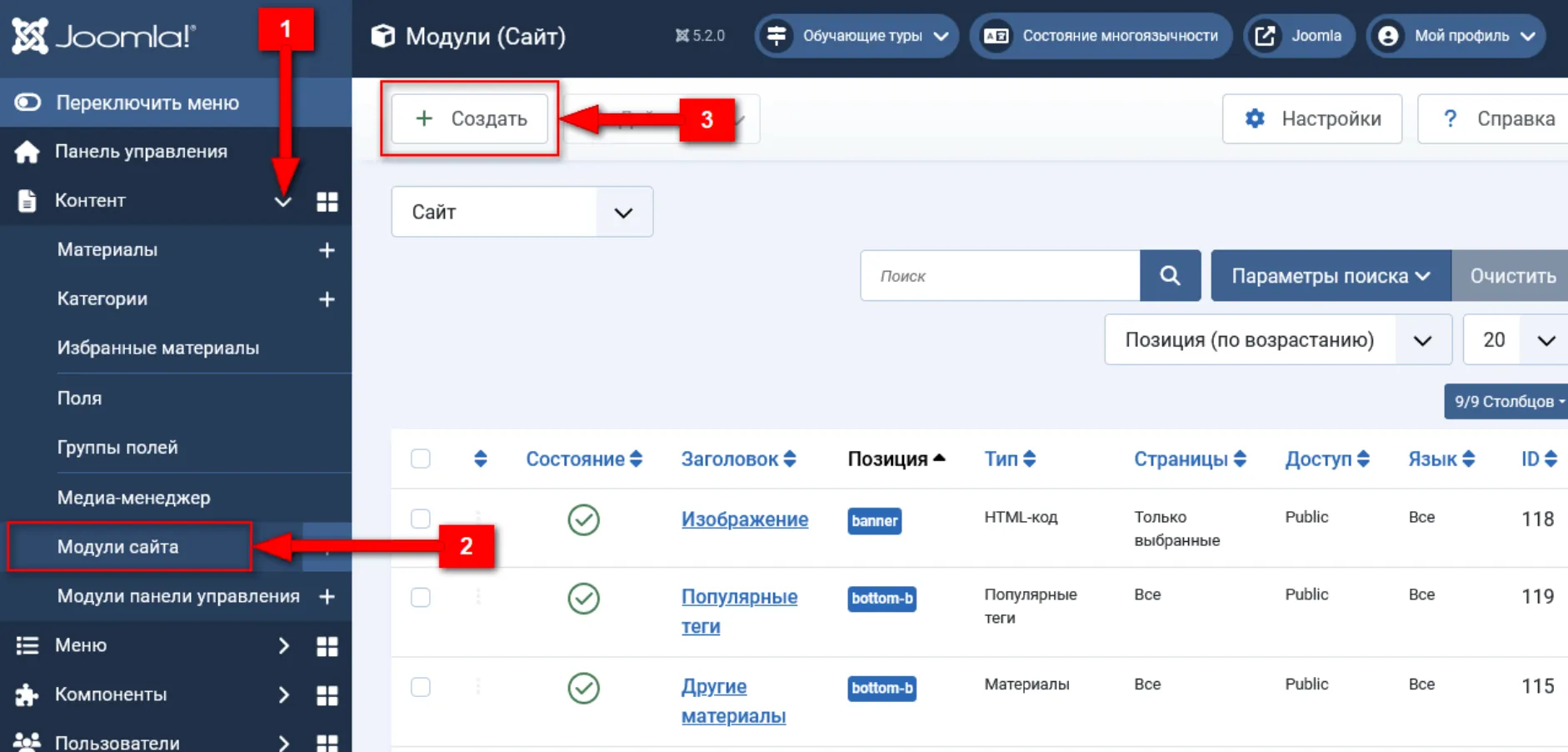This screenshot has width=1568, height=752.
Task: Open the Сайт client dropdown
Action: [x=522, y=212]
